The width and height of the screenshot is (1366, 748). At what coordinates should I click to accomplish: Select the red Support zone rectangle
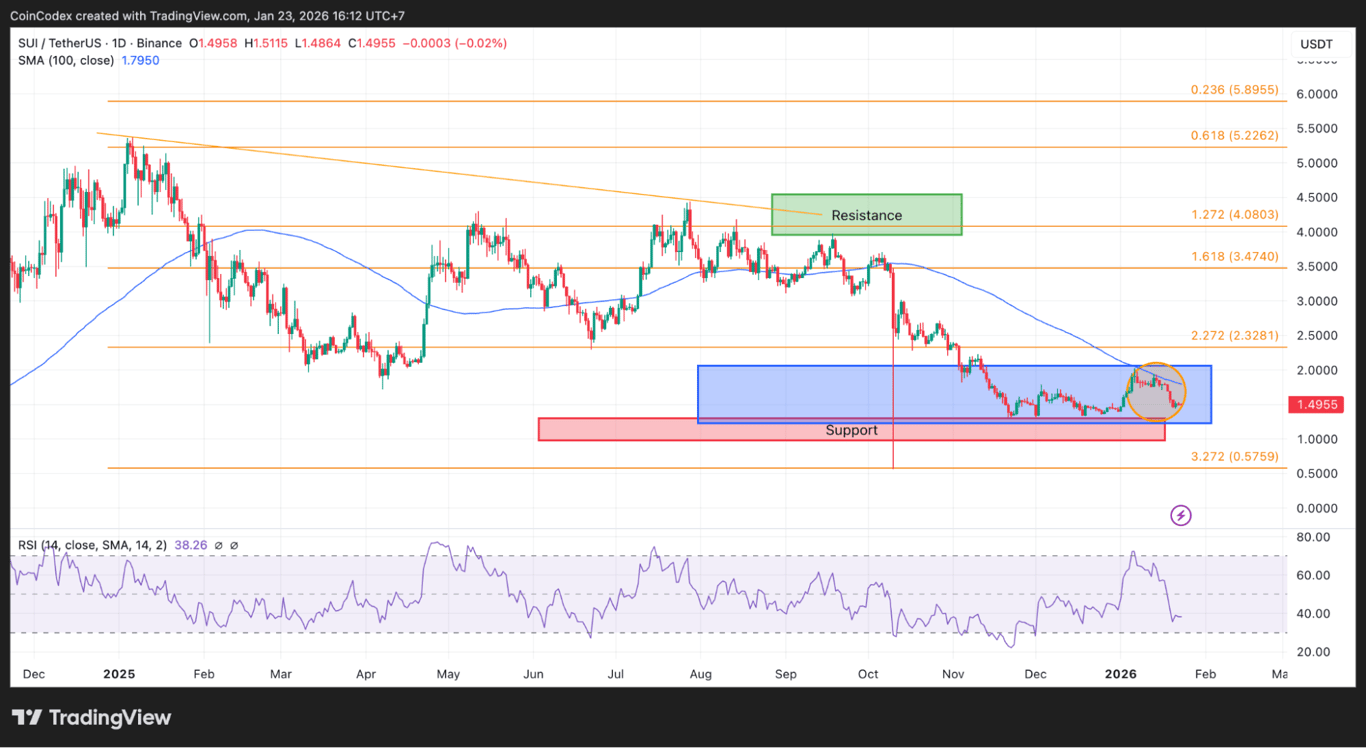coord(851,429)
